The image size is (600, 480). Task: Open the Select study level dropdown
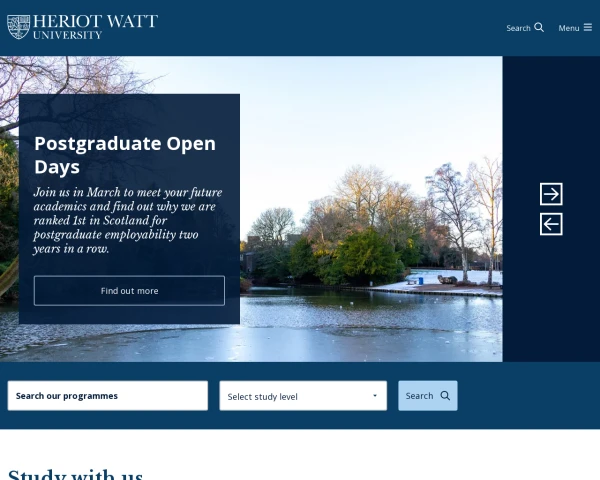pos(303,395)
